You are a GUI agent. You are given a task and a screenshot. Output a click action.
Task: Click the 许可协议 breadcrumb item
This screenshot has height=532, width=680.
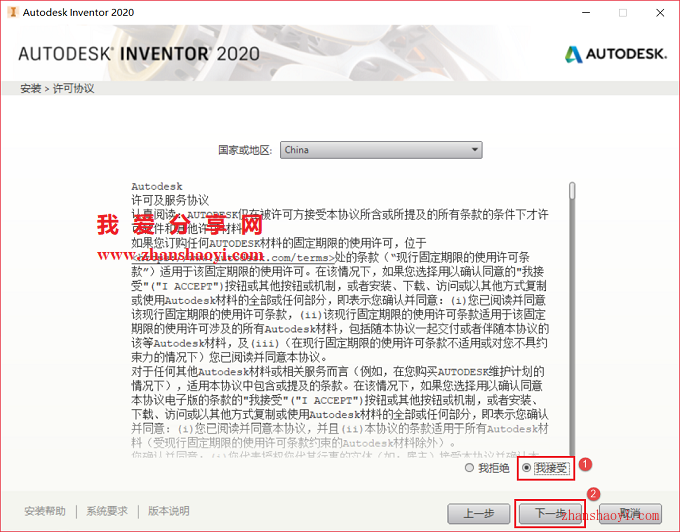(x=74, y=88)
